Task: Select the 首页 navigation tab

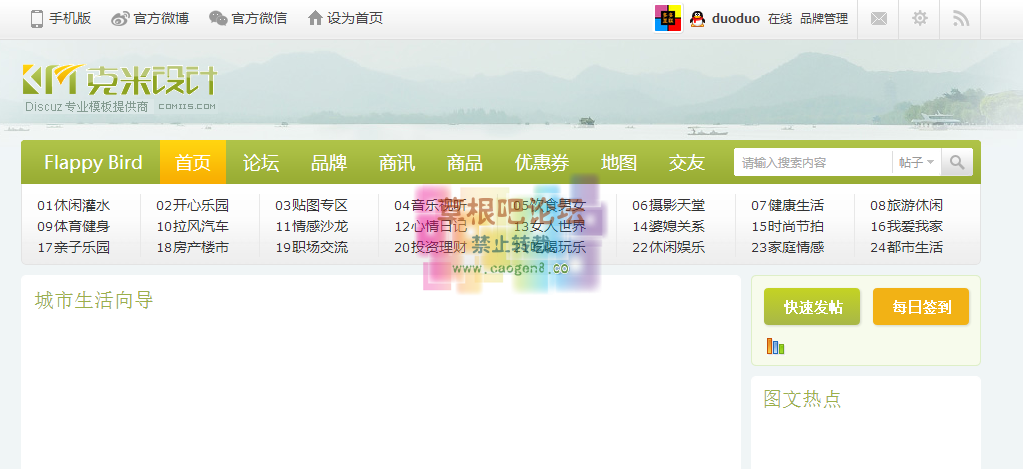Action: tap(193, 162)
